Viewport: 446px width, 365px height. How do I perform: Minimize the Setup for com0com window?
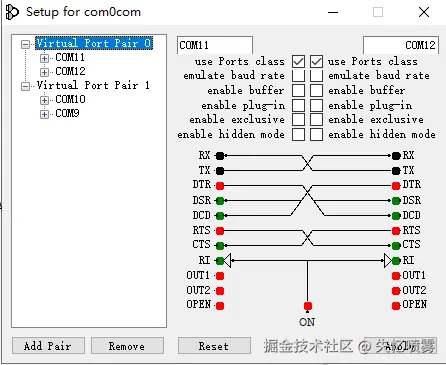[333, 13]
